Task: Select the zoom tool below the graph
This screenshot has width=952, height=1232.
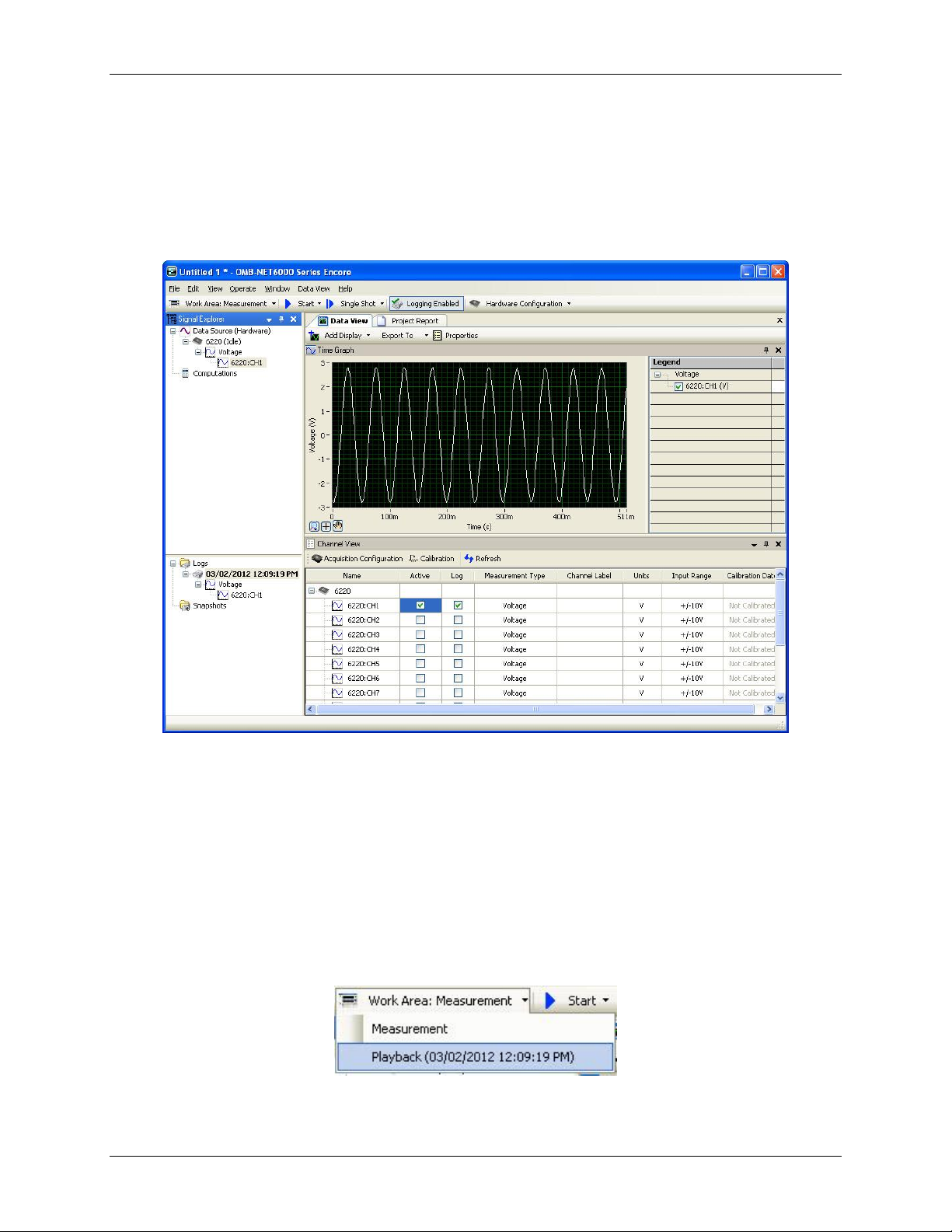Action: 314,526
